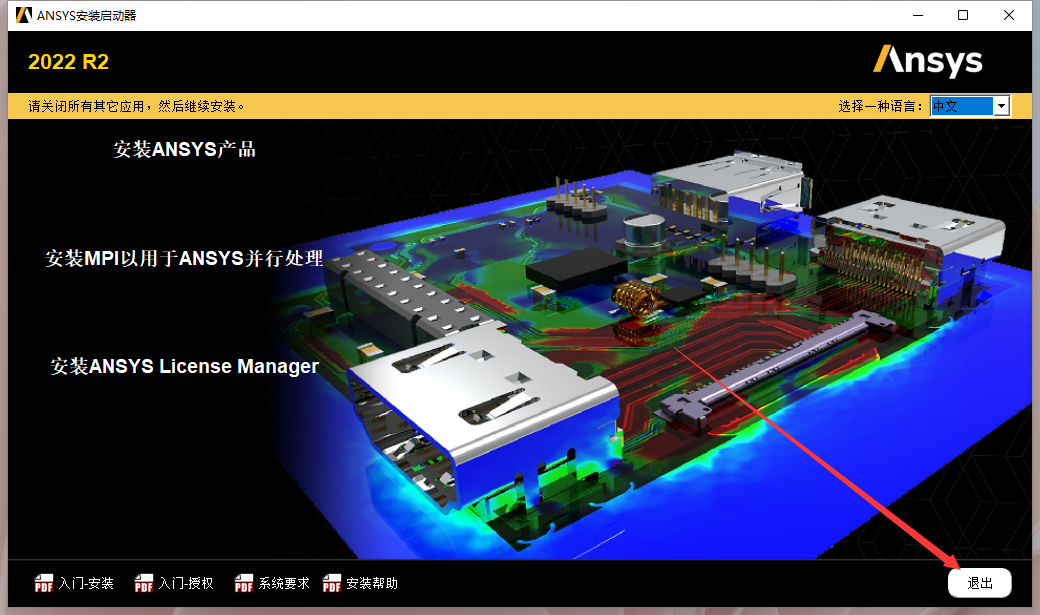
Task: Click the 退出 exit button
Action: (979, 582)
